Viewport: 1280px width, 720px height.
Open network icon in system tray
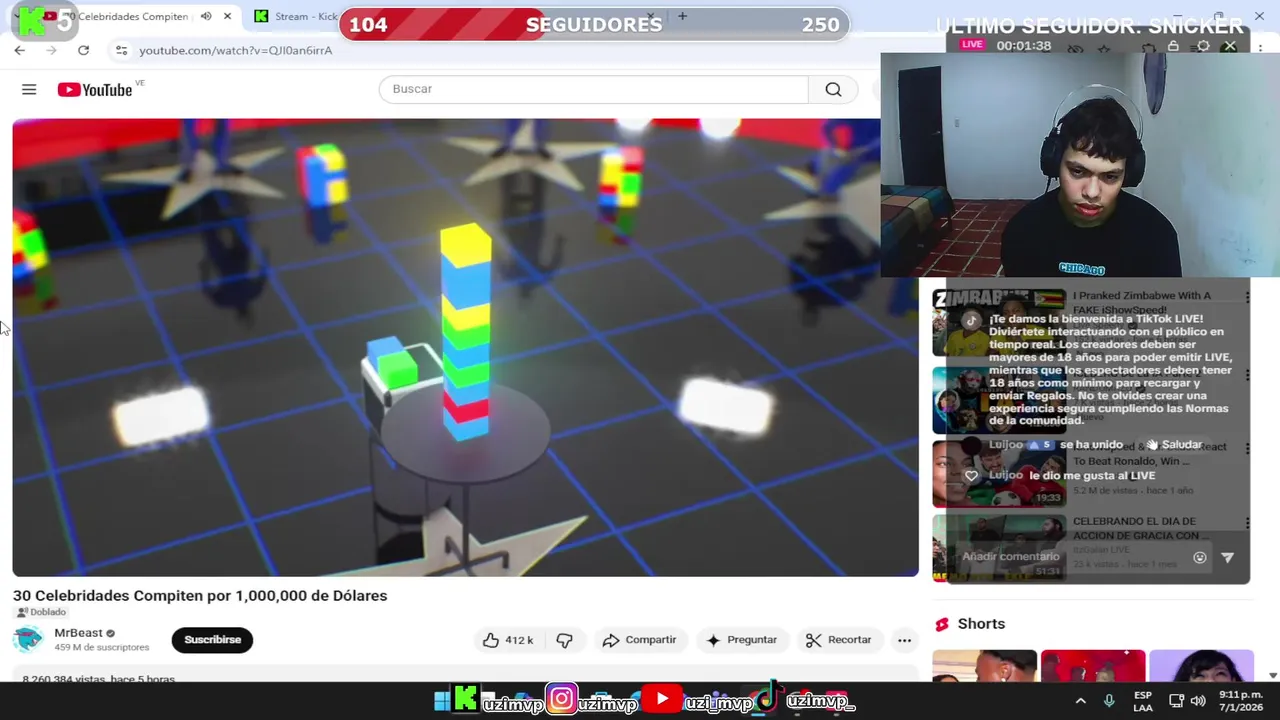point(1176,701)
